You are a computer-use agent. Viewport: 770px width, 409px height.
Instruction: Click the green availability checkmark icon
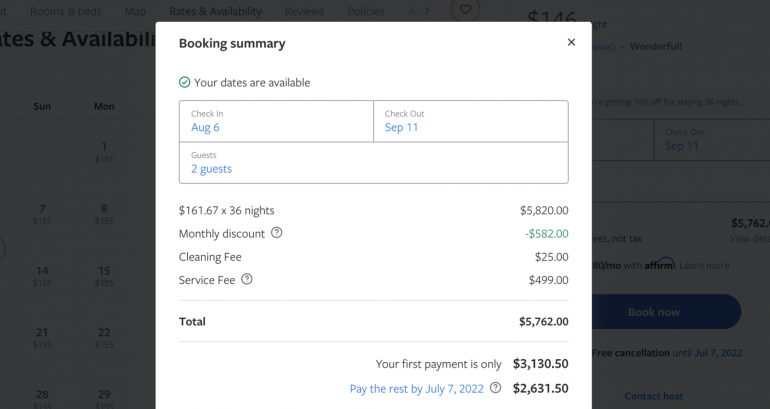(x=184, y=83)
